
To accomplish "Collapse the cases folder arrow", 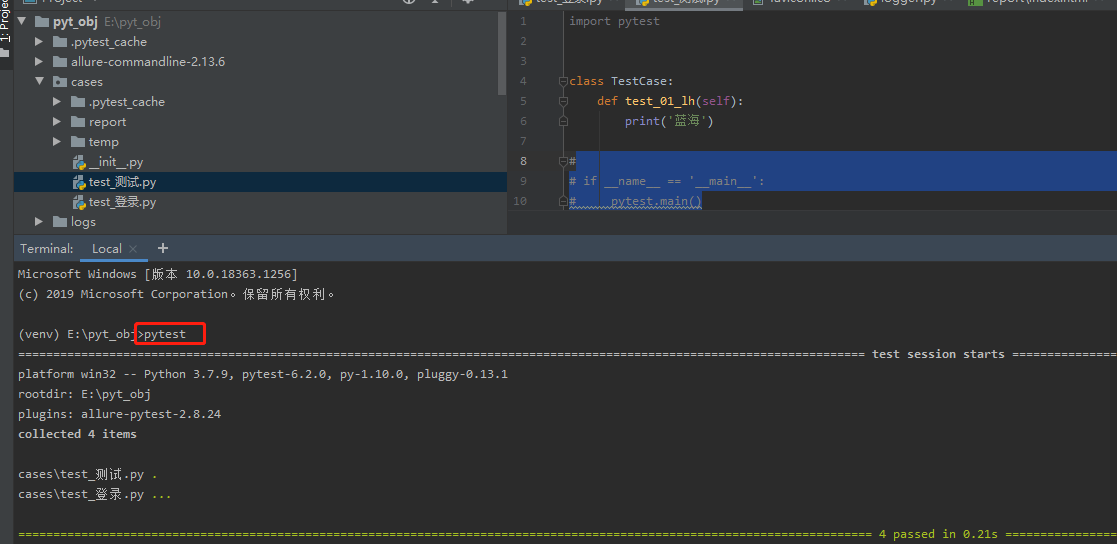I will 39,81.
